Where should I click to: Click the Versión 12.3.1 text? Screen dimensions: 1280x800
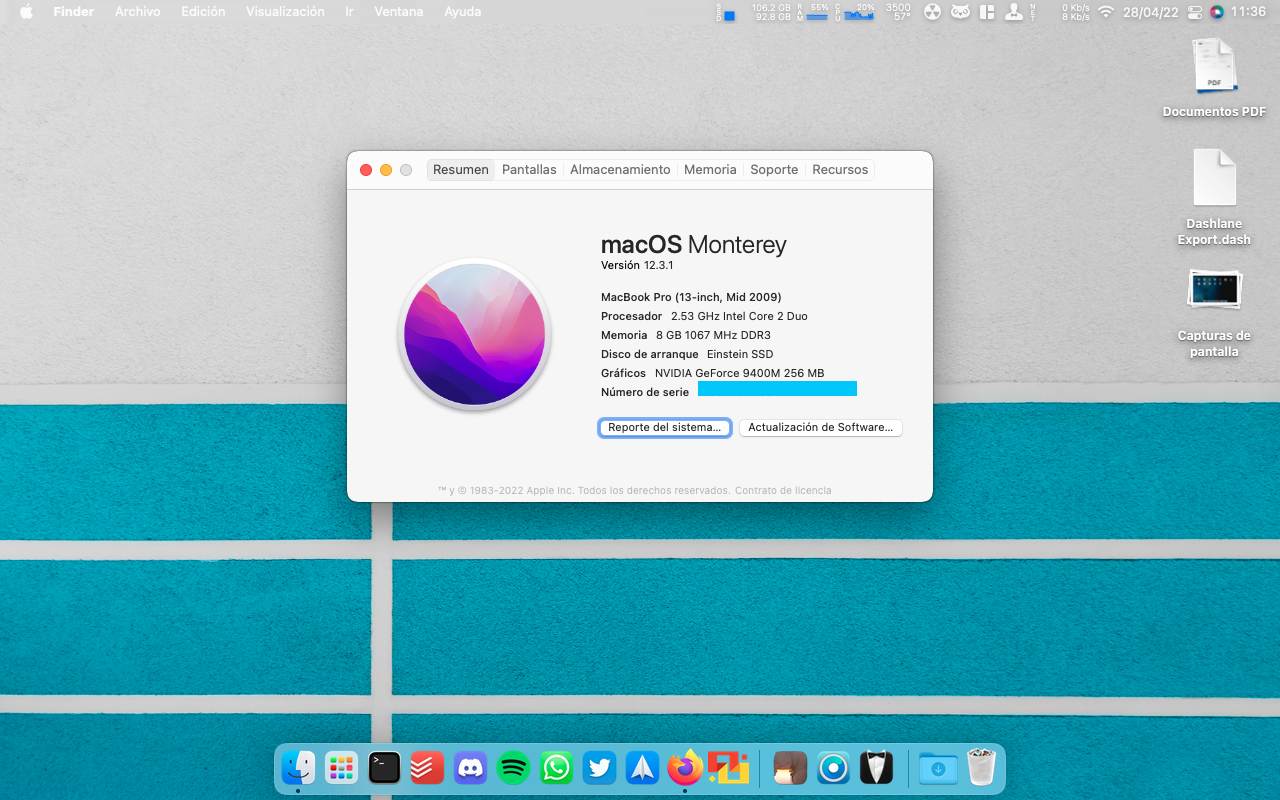click(637, 265)
